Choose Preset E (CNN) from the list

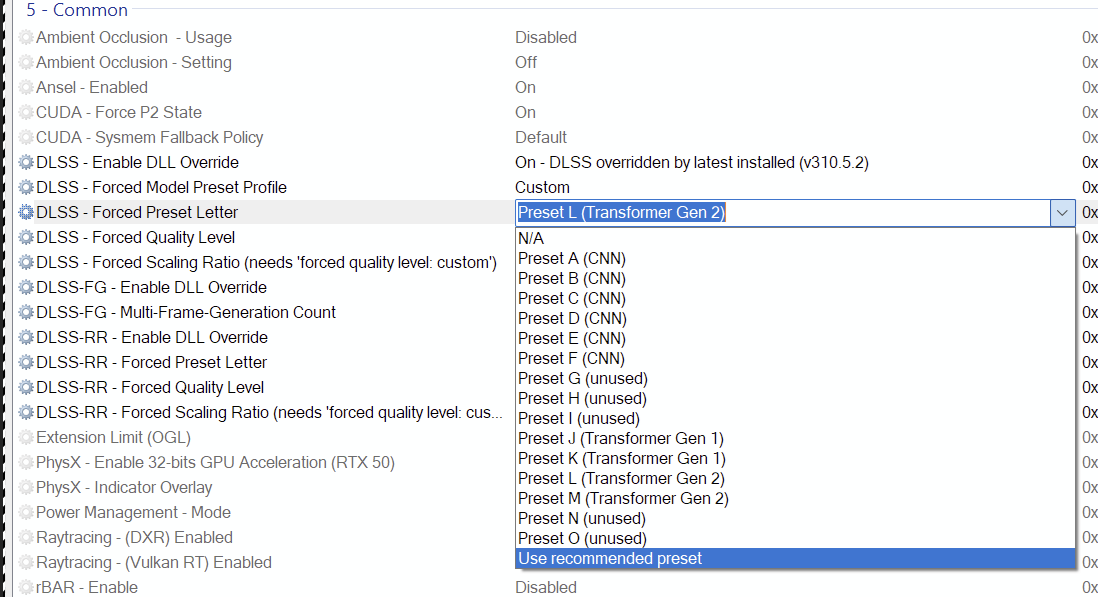pos(572,338)
